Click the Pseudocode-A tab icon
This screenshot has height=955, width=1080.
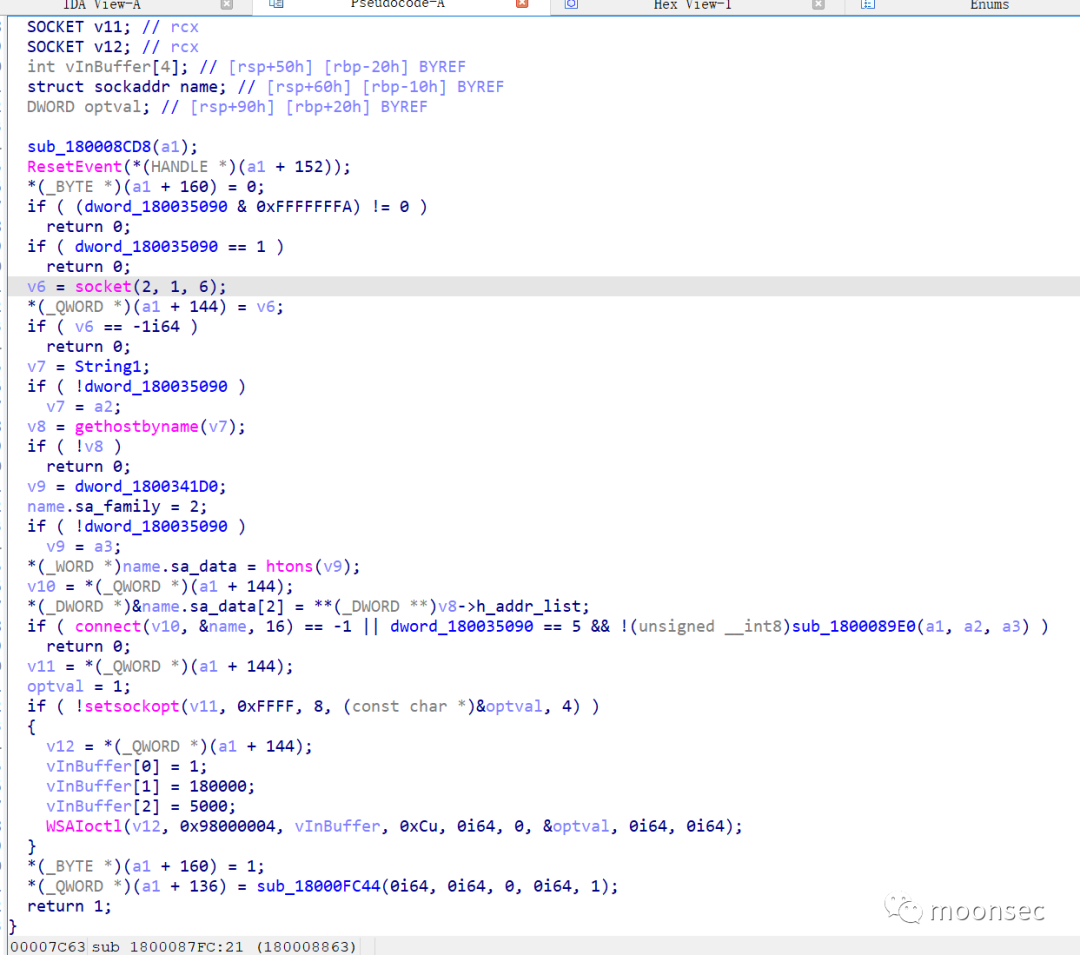point(276,4)
